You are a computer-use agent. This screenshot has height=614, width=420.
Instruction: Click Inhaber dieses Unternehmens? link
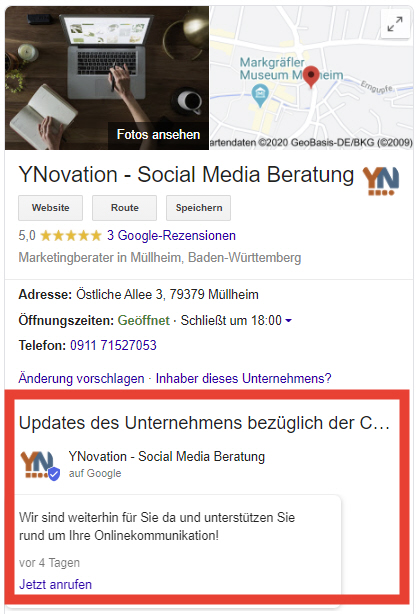243,379
